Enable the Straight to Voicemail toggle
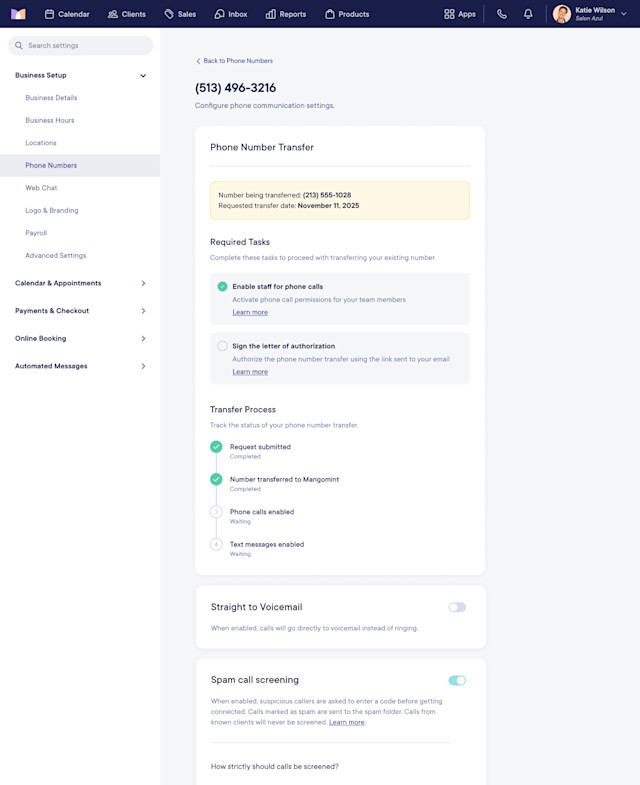 (x=457, y=607)
